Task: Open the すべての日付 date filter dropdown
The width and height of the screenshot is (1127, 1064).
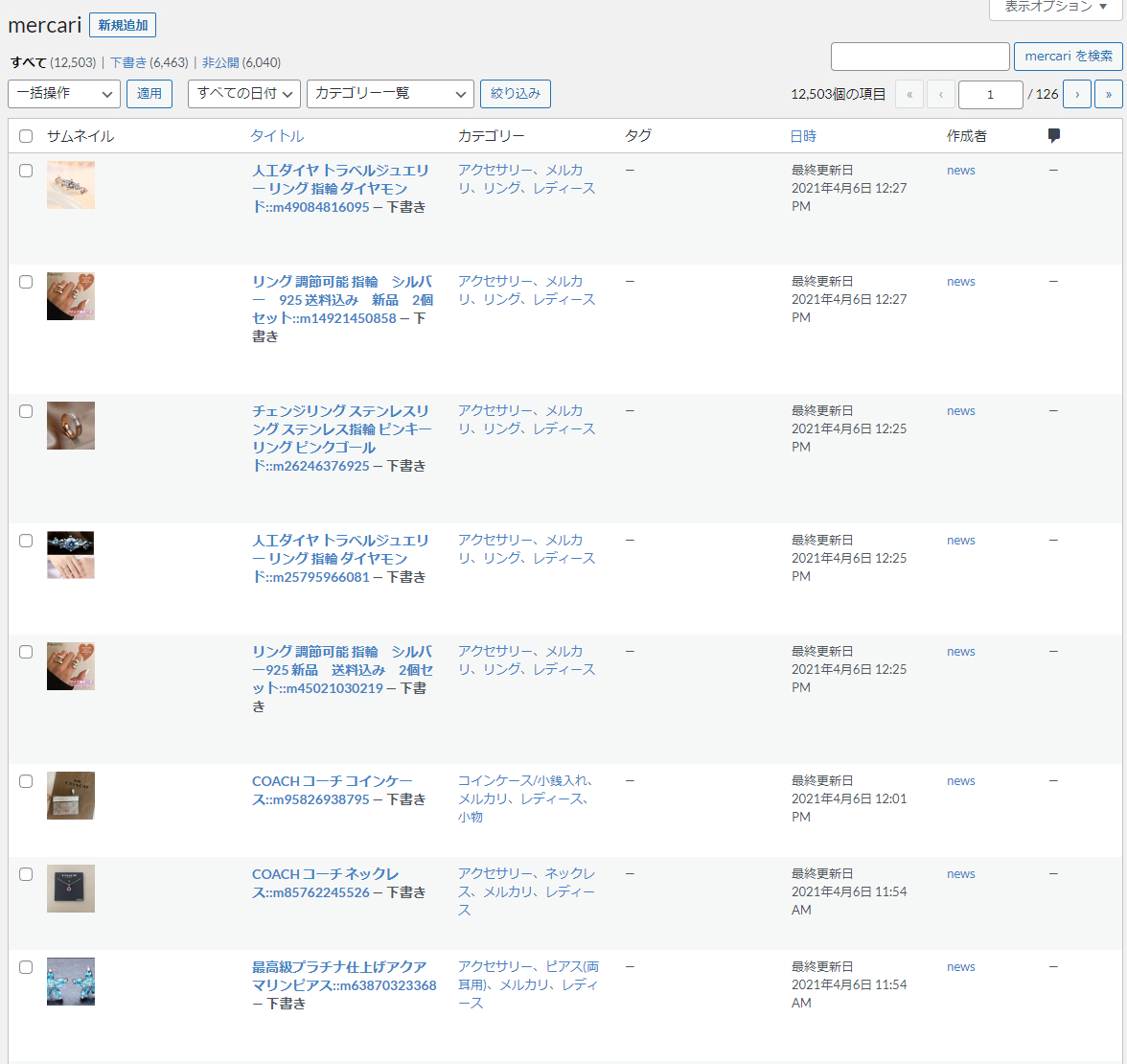Action: pos(243,94)
